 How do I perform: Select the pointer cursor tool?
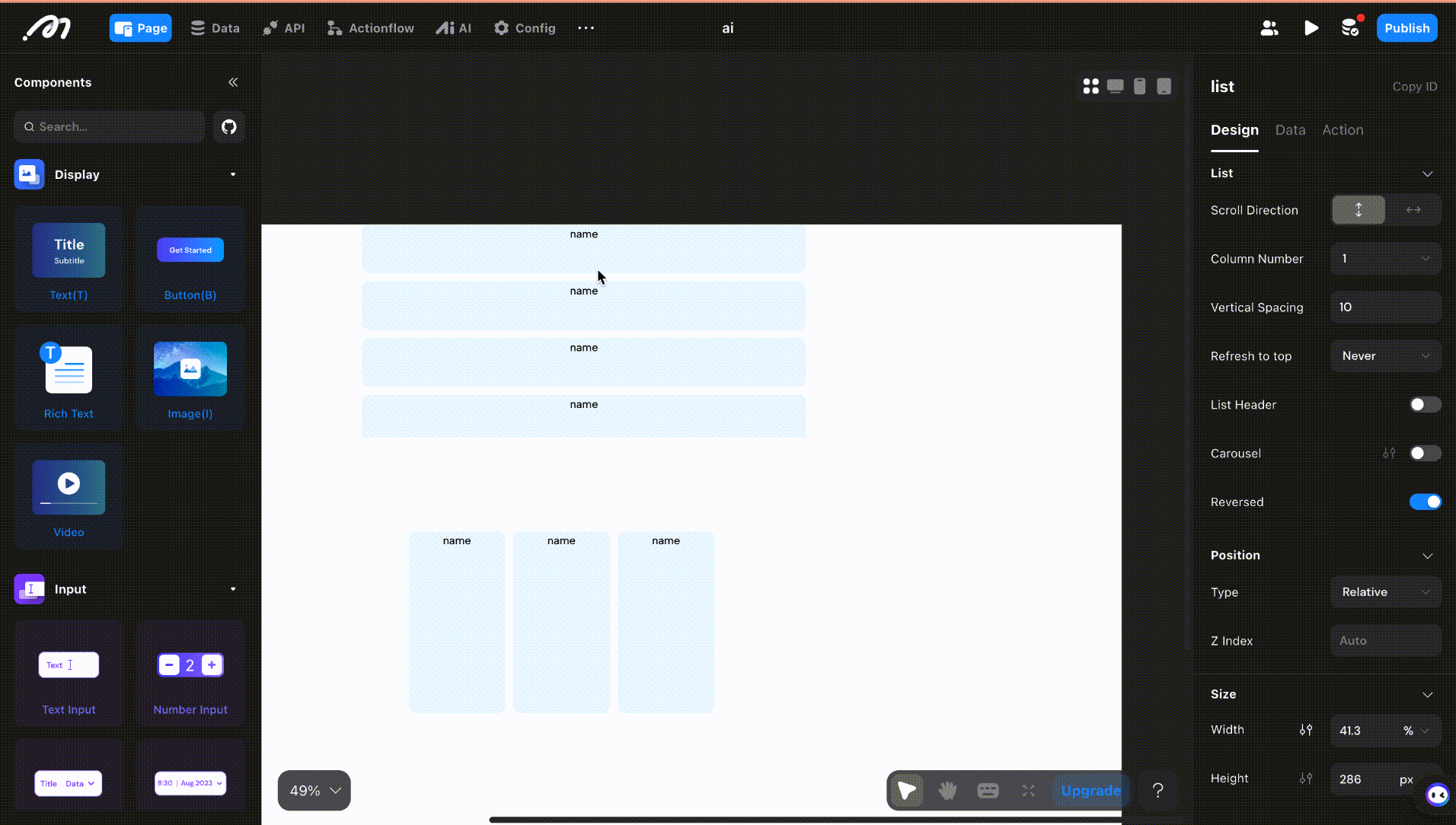pos(907,791)
